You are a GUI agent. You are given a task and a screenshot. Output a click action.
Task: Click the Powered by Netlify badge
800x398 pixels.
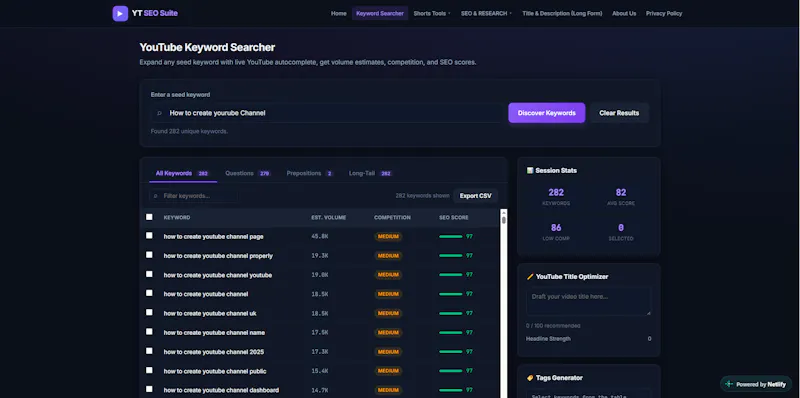(756, 384)
